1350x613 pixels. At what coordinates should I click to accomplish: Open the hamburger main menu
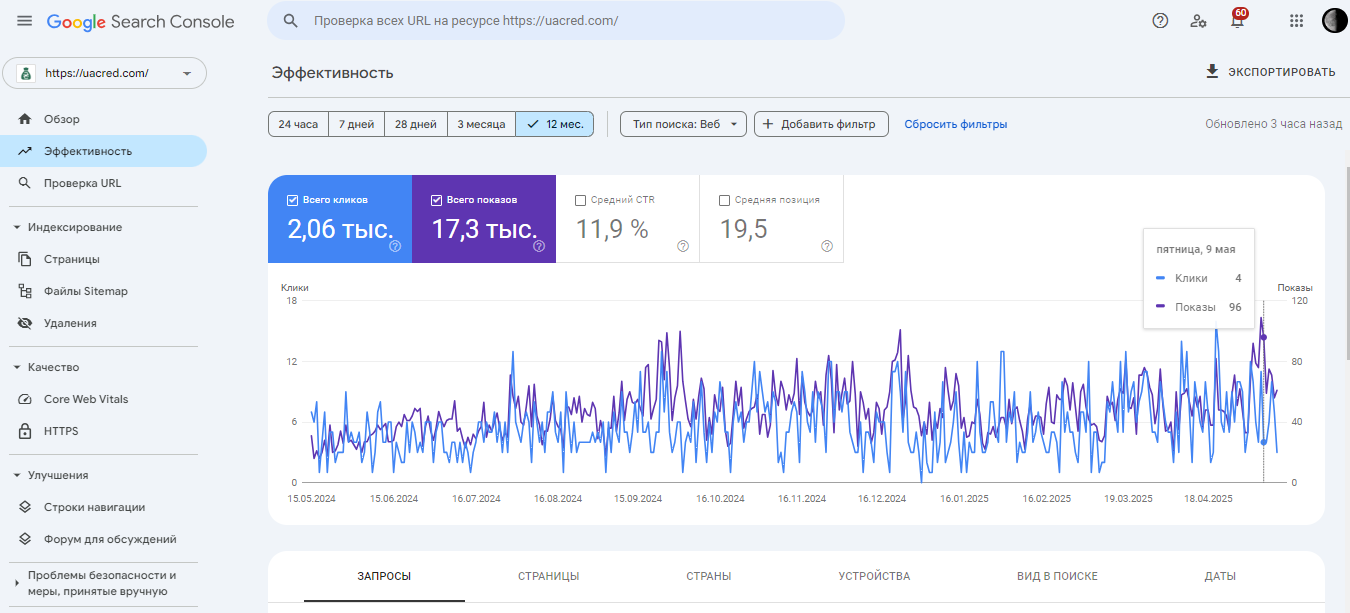[x=25, y=21]
